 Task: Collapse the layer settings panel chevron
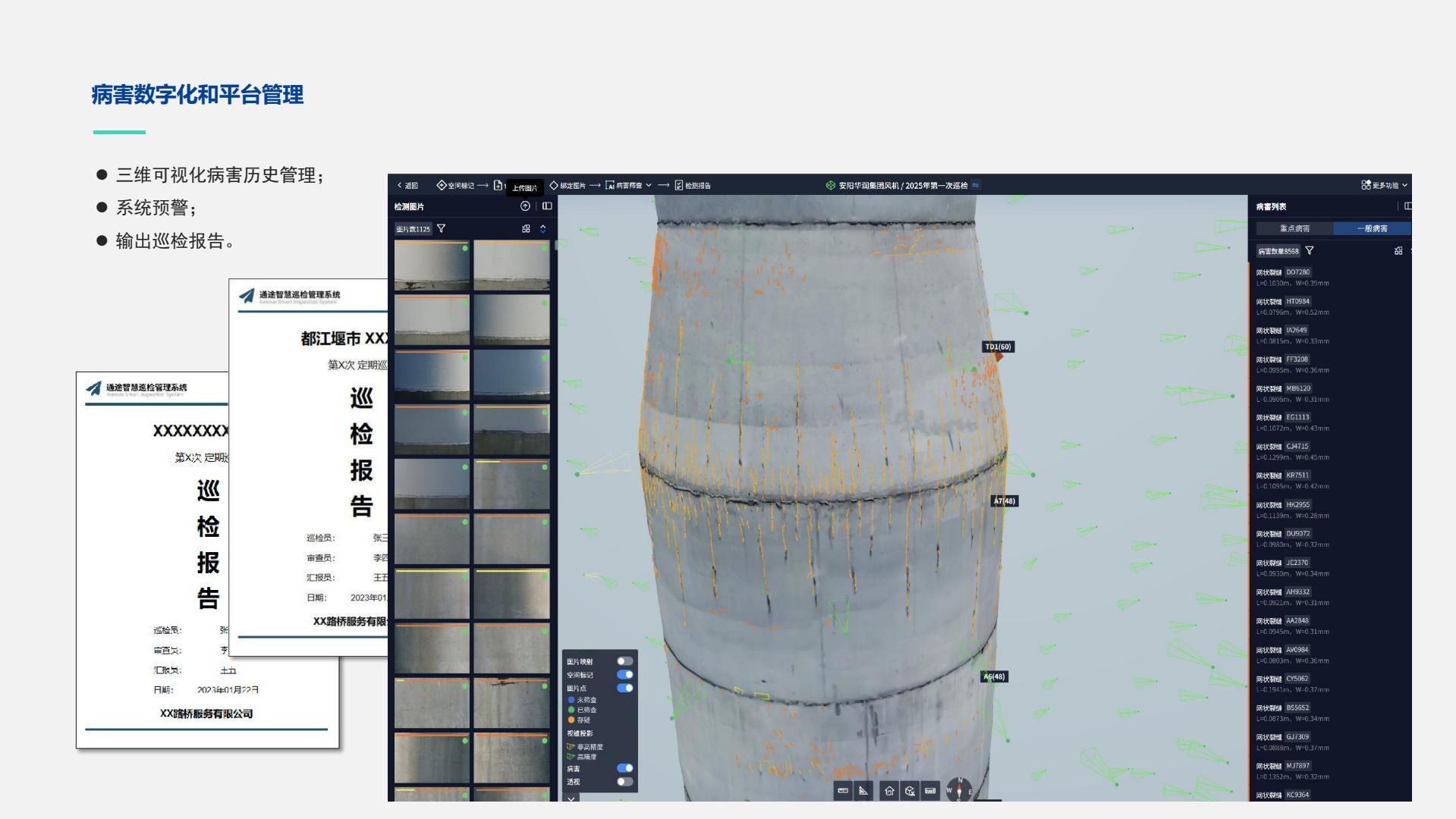[571, 799]
